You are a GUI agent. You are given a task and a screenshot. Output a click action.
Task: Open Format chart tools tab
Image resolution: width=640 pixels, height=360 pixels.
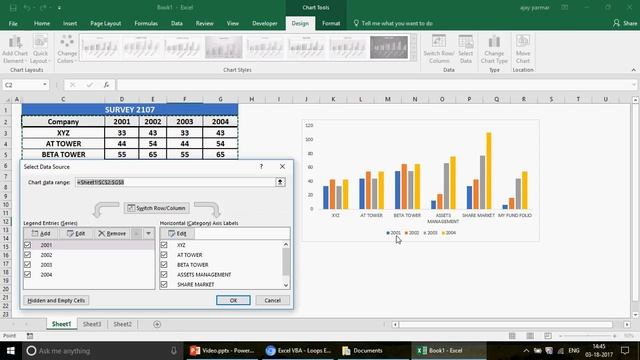(x=331, y=23)
